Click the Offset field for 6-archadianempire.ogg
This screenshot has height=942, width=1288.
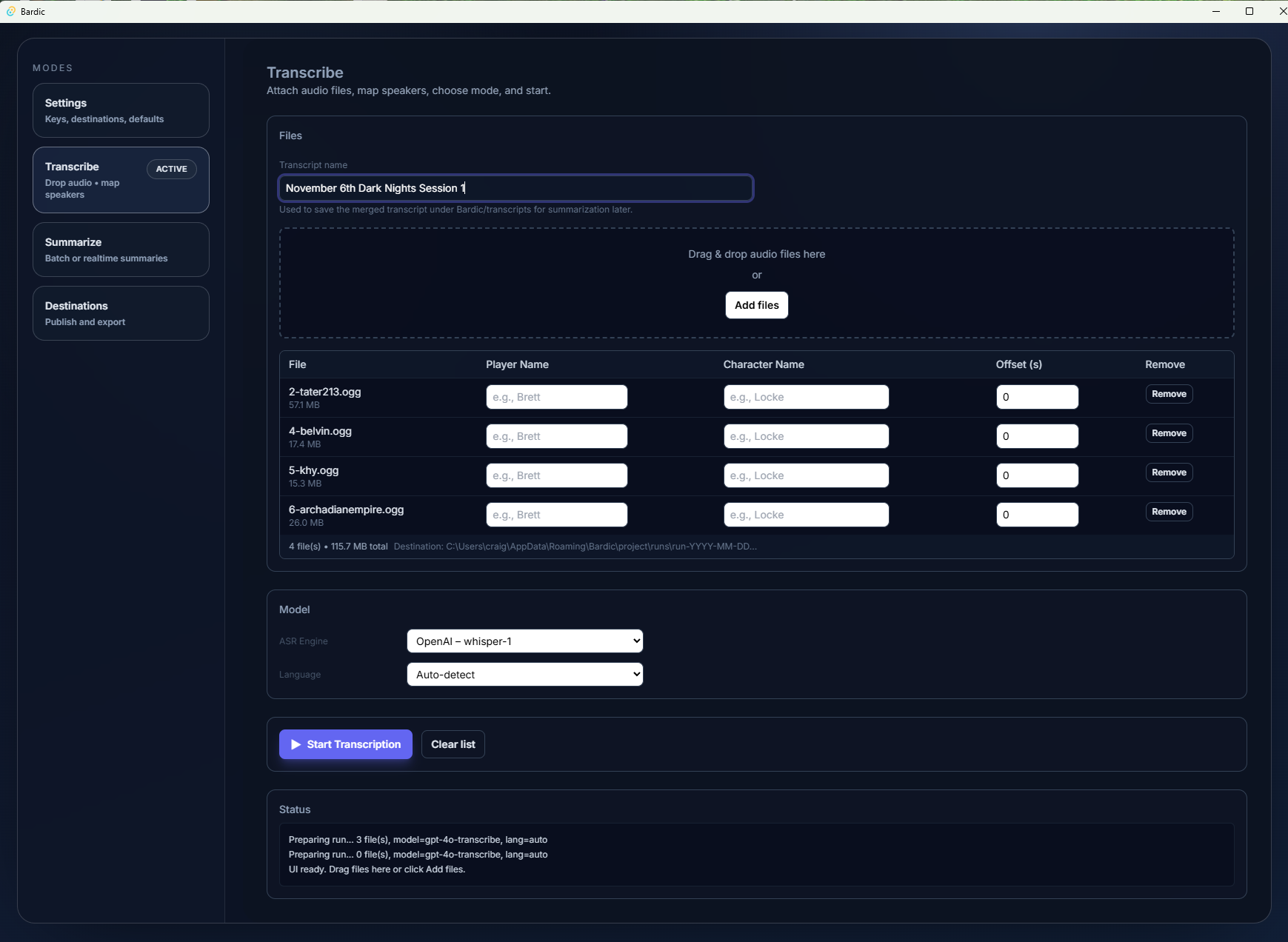click(x=1037, y=515)
